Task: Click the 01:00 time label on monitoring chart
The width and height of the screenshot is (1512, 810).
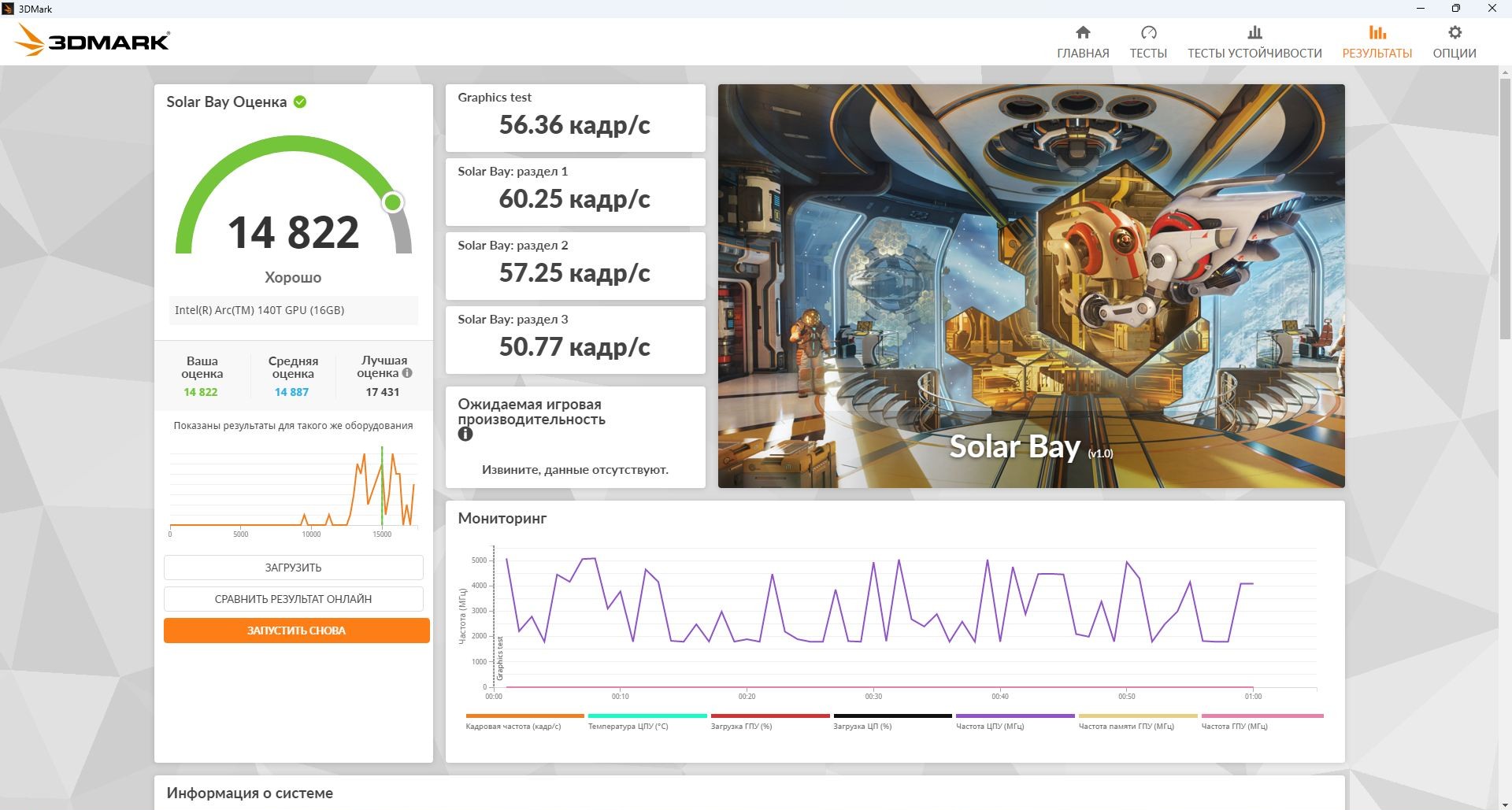Action: click(1253, 697)
